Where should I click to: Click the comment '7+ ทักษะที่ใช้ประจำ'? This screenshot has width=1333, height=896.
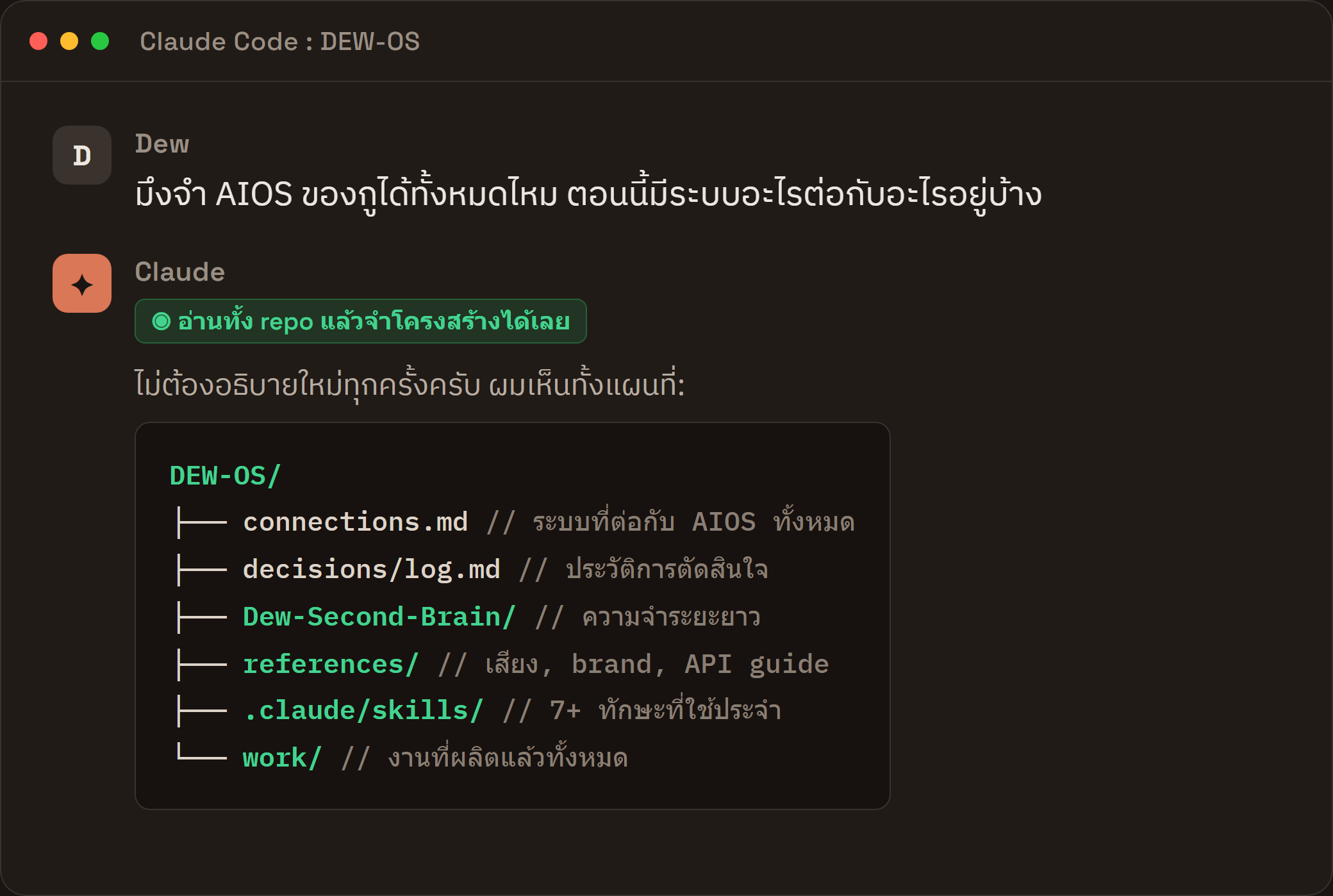point(665,709)
